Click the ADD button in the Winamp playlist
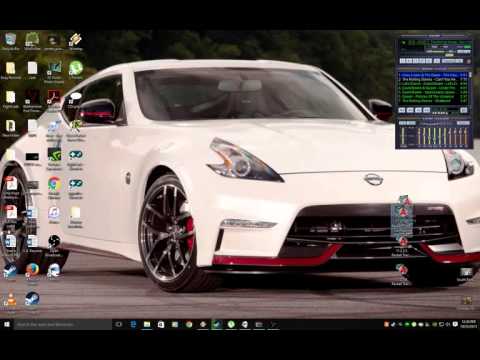The width and height of the screenshot is (480, 360). pyautogui.click(x=402, y=110)
